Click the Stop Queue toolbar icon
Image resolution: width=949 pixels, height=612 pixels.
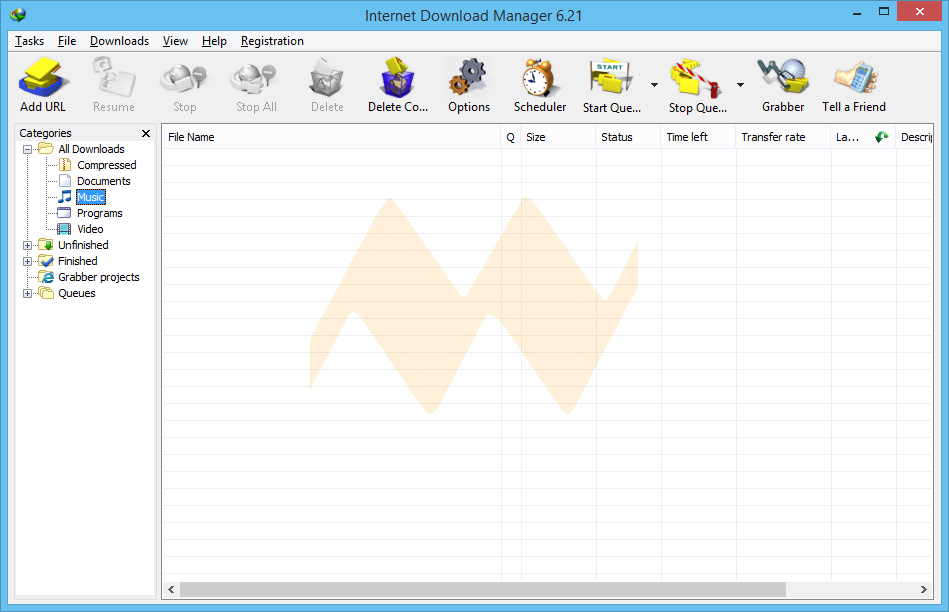[x=696, y=78]
